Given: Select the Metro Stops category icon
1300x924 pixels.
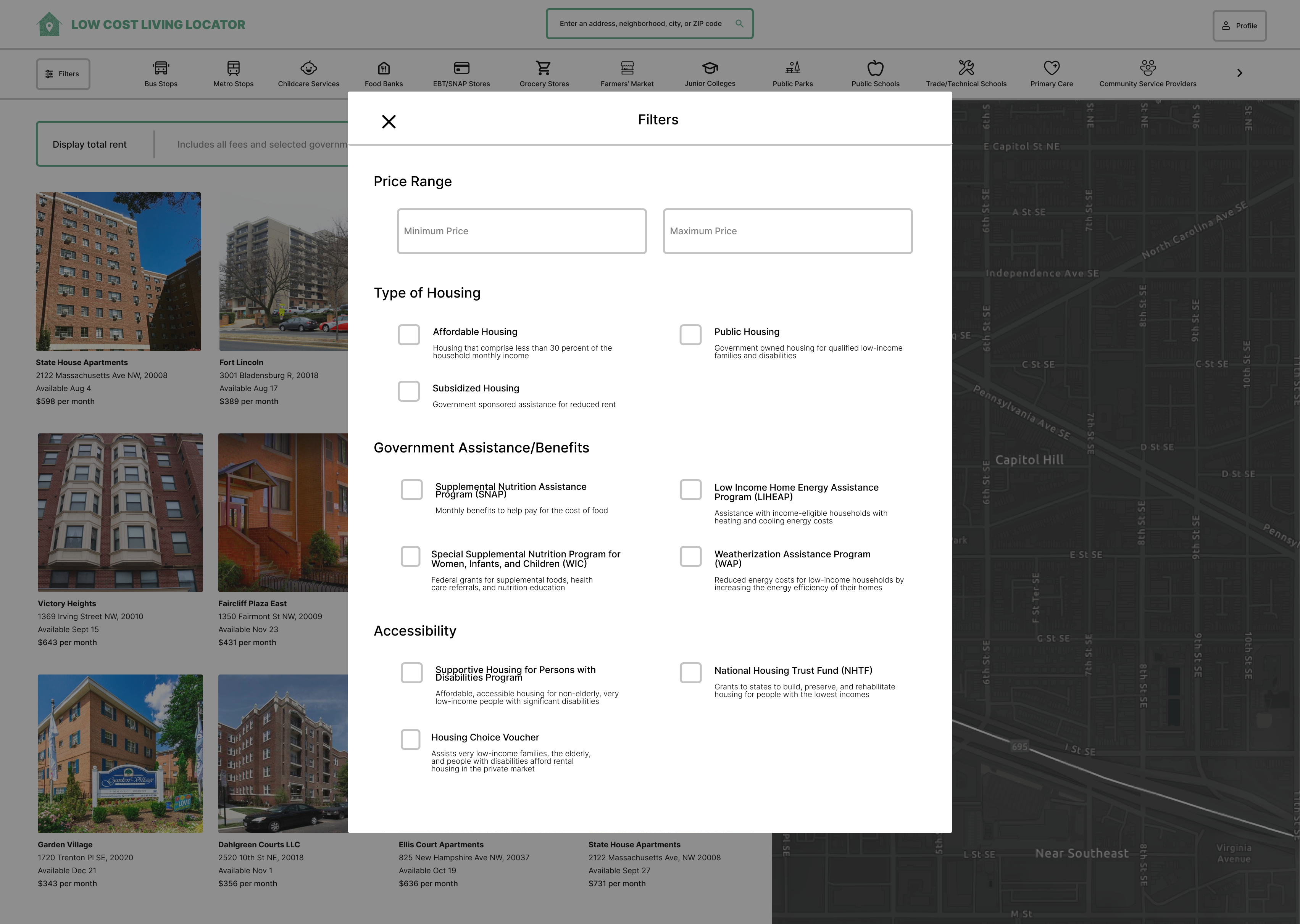Looking at the screenshot, I should pos(233,68).
